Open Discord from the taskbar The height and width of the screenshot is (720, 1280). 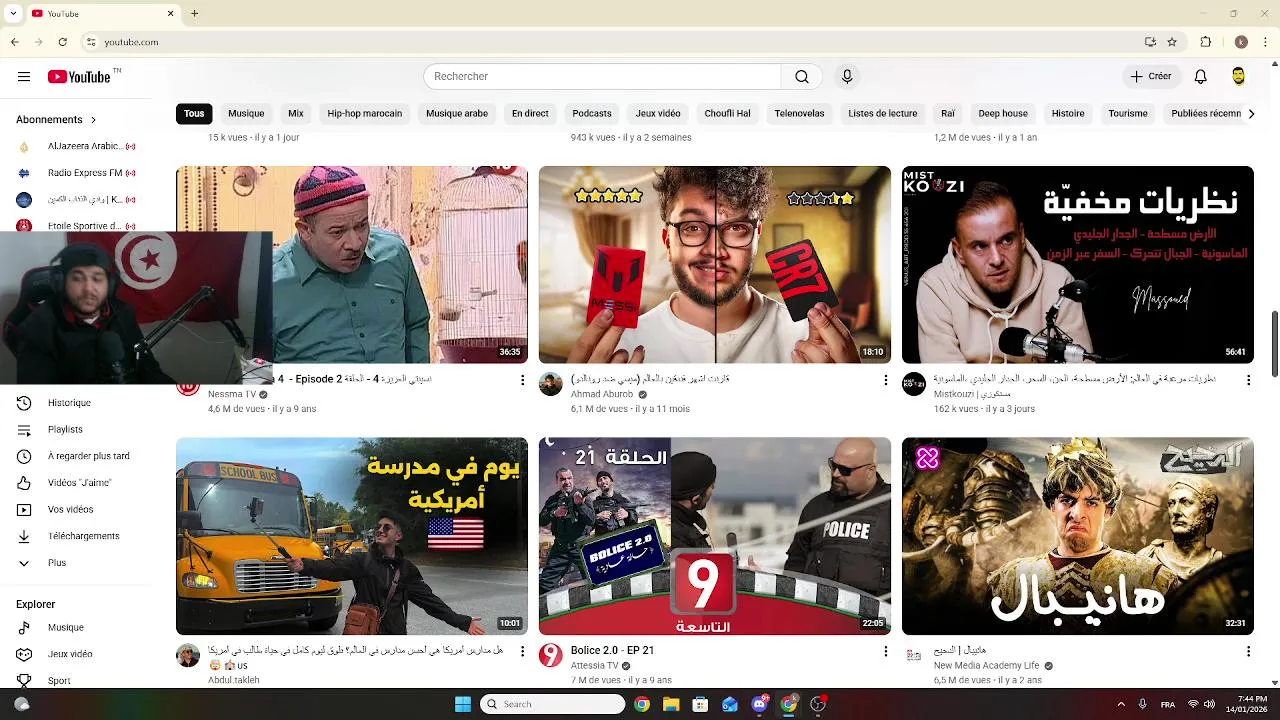click(759, 704)
